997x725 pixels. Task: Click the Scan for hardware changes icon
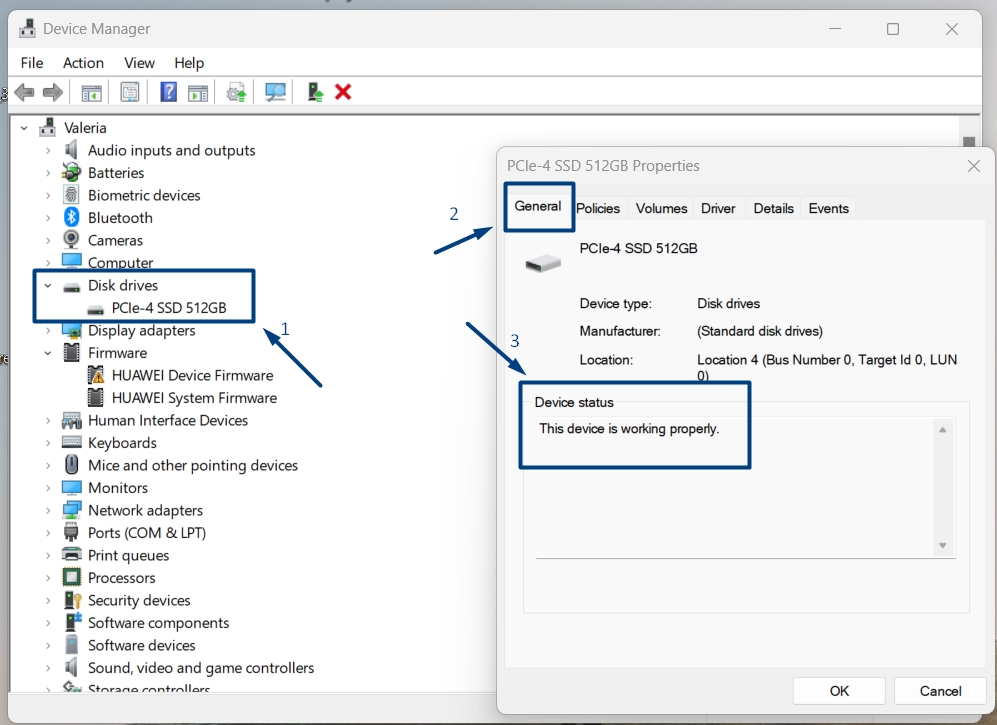point(274,92)
